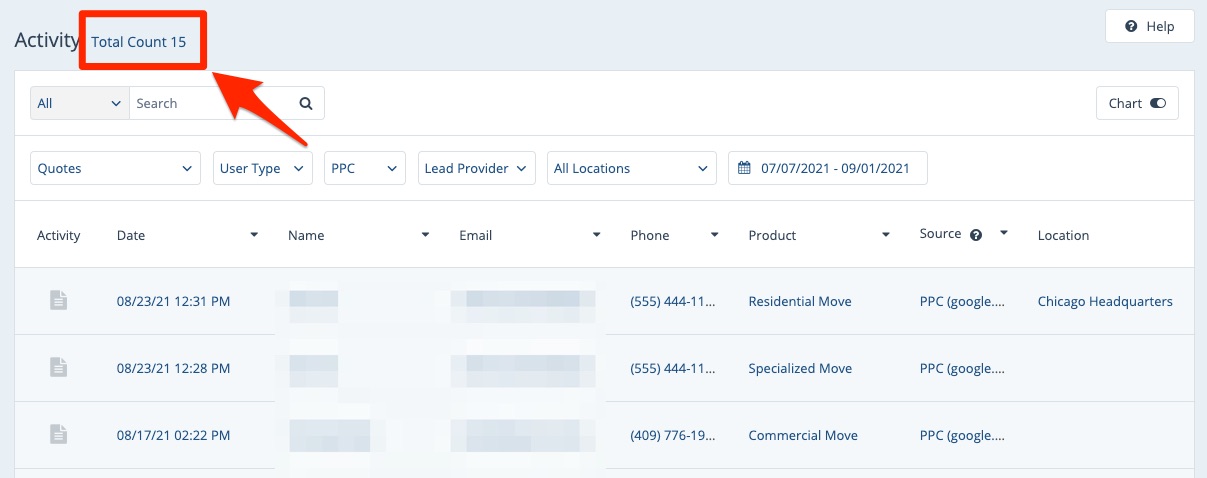Click the Chicago Headquarters location link
This screenshot has width=1207, height=478.
1104,301
